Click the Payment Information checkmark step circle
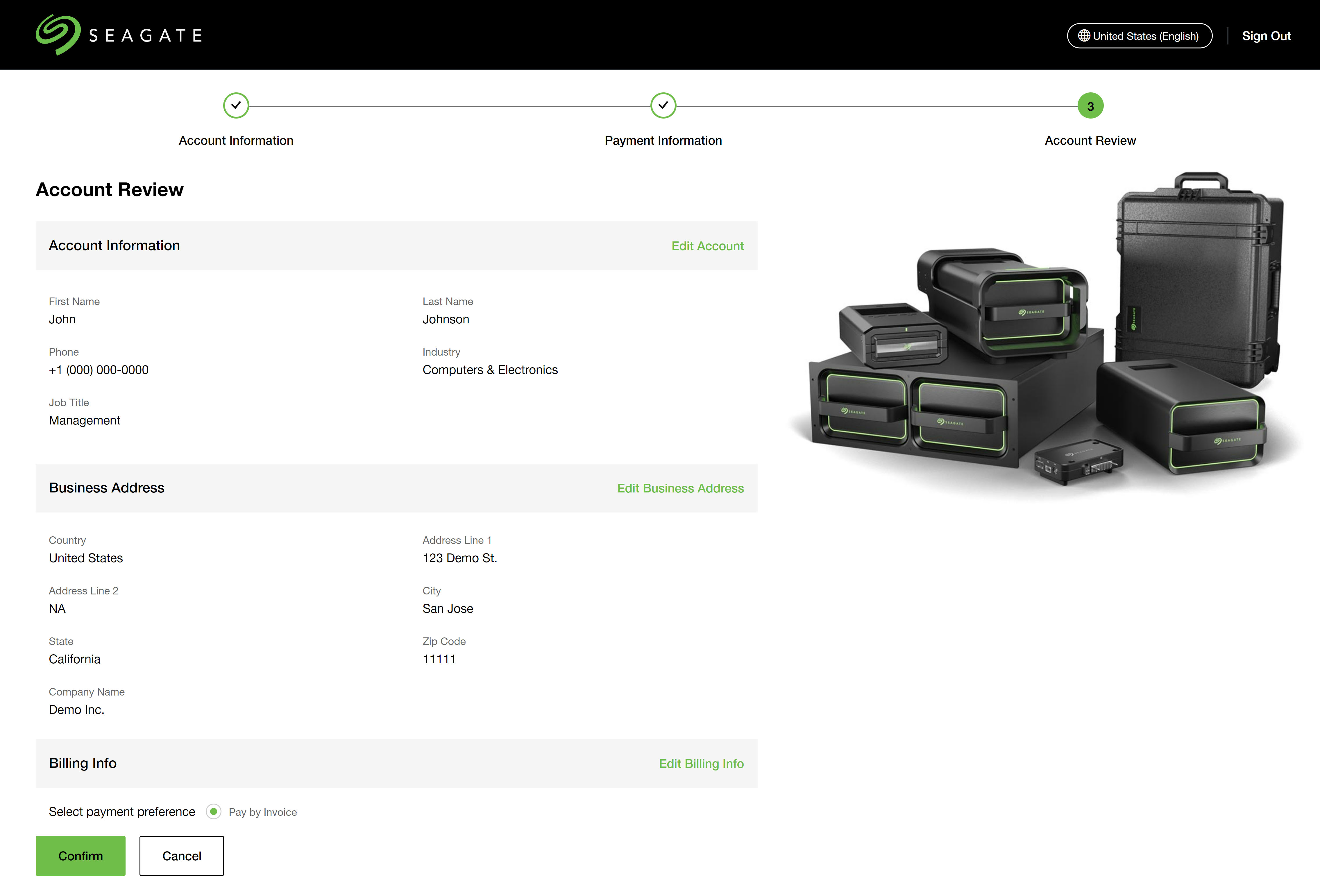 coord(663,106)
